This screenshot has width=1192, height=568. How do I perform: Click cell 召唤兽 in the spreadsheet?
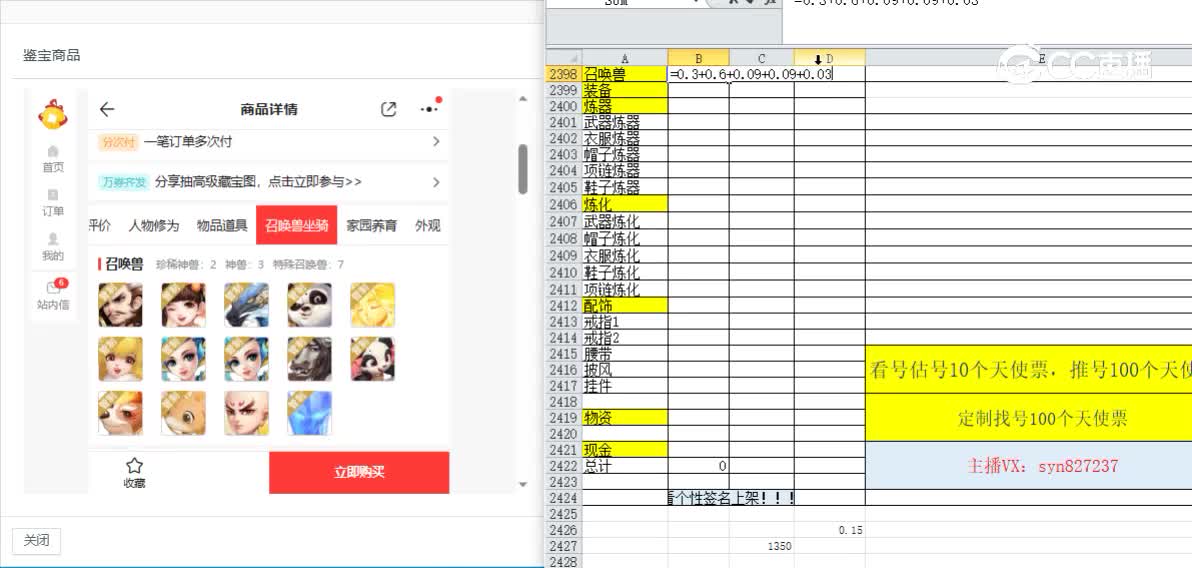coord(625,74)
